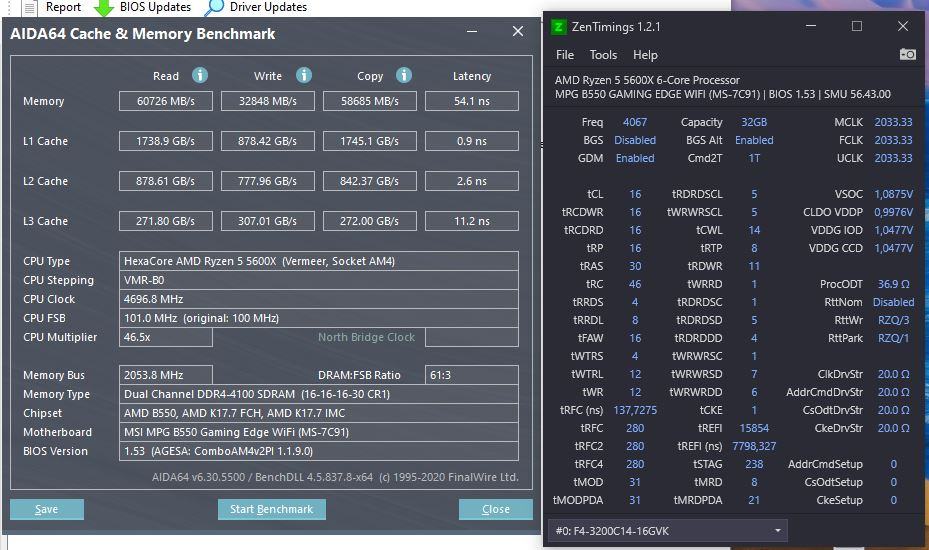Maximize the ZenTimings window
Screen dimensions: 929x550
[857, 26]
